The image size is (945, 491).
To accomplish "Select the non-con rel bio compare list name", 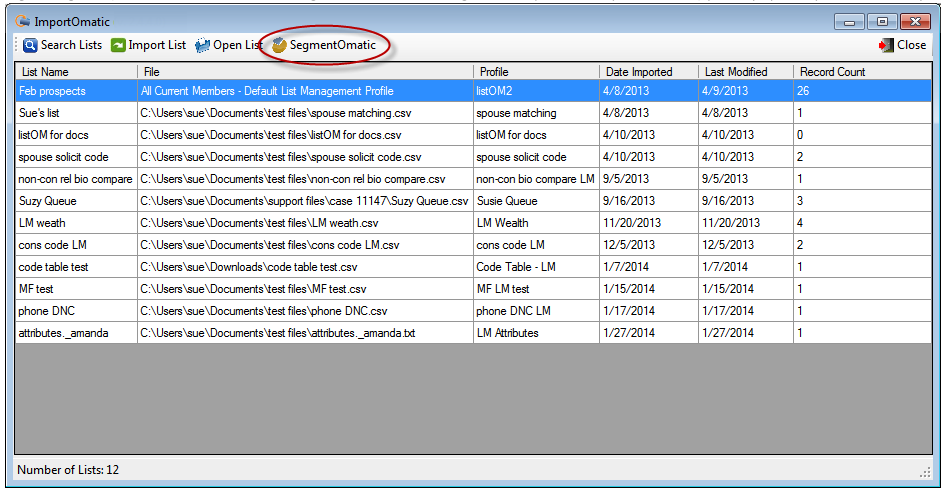I will [x=75, y=179].
